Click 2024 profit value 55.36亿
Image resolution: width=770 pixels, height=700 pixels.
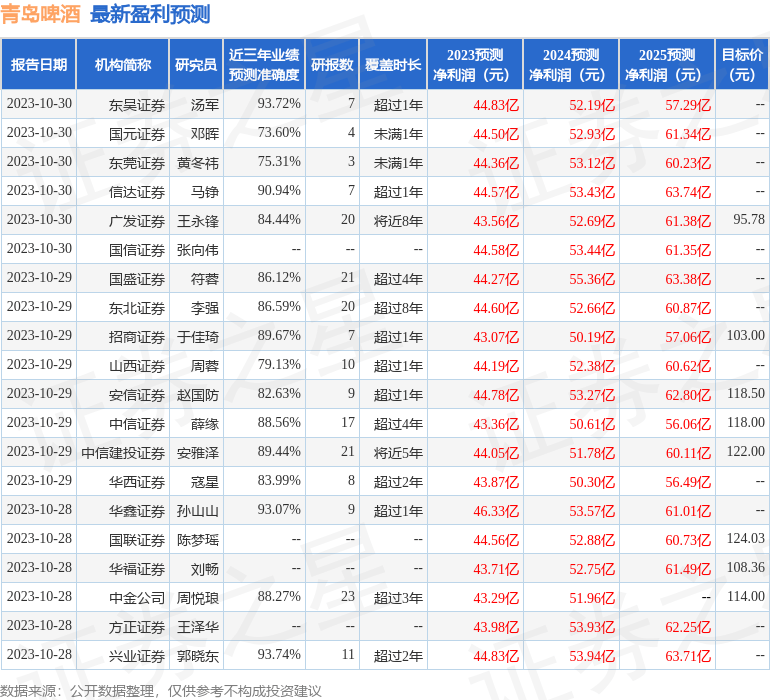[x=592, y=279]
